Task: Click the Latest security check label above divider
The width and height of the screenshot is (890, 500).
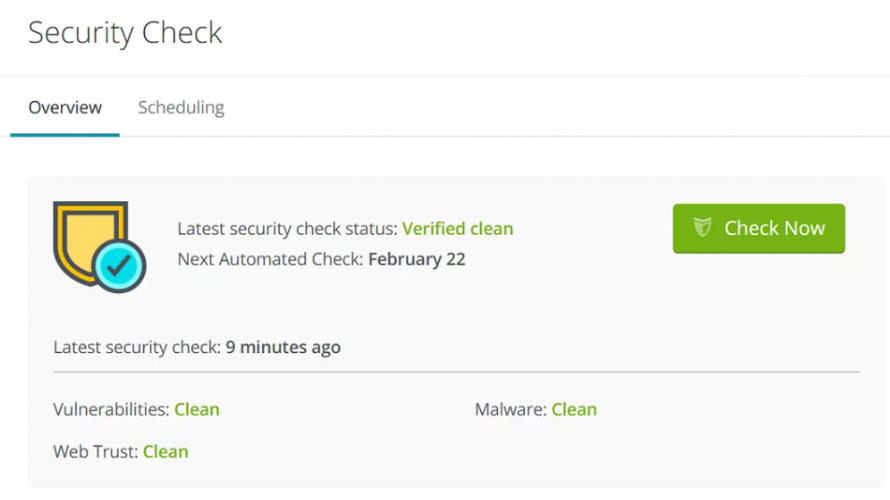Action: [x=137, y=348]
